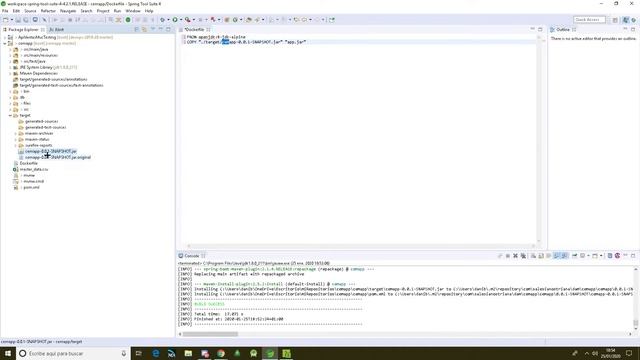Open the Help menu
Screen dimensions: 640x360
(149, 11)
